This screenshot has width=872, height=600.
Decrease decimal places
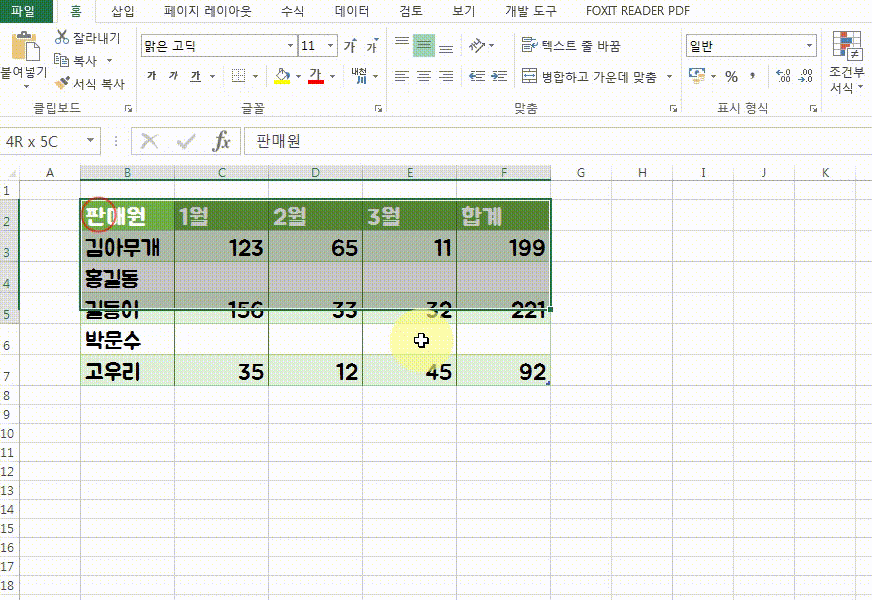tap(805, 76)
